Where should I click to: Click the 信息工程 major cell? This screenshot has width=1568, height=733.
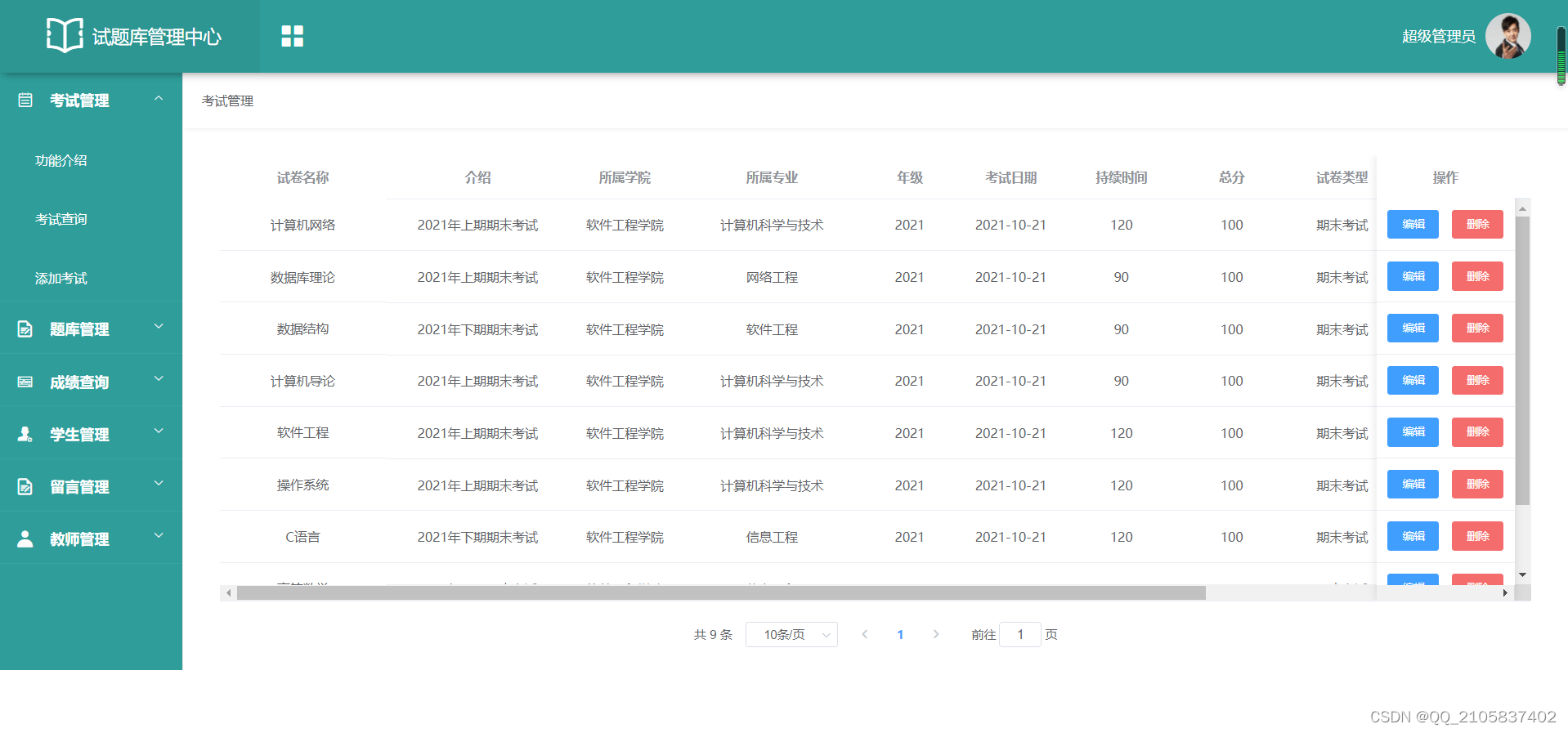pyautogui.click(x=771, y=537)
